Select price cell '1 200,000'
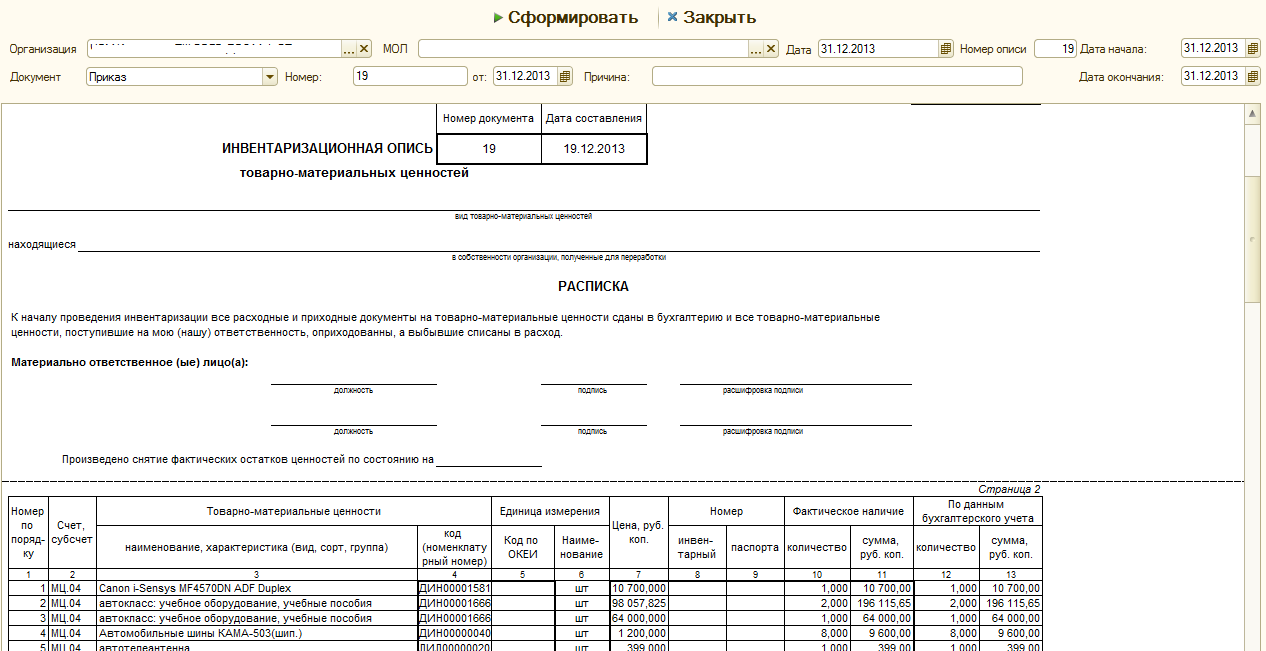1266x651 pixels. [639, 633]
